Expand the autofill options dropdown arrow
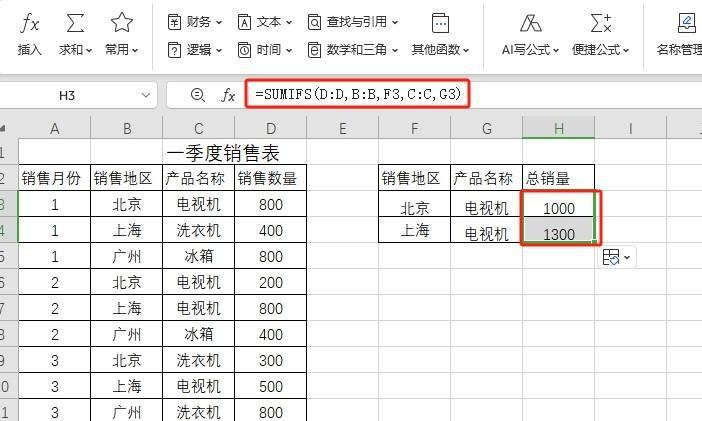This screenshot has width=702, height=421. point(627,258)
